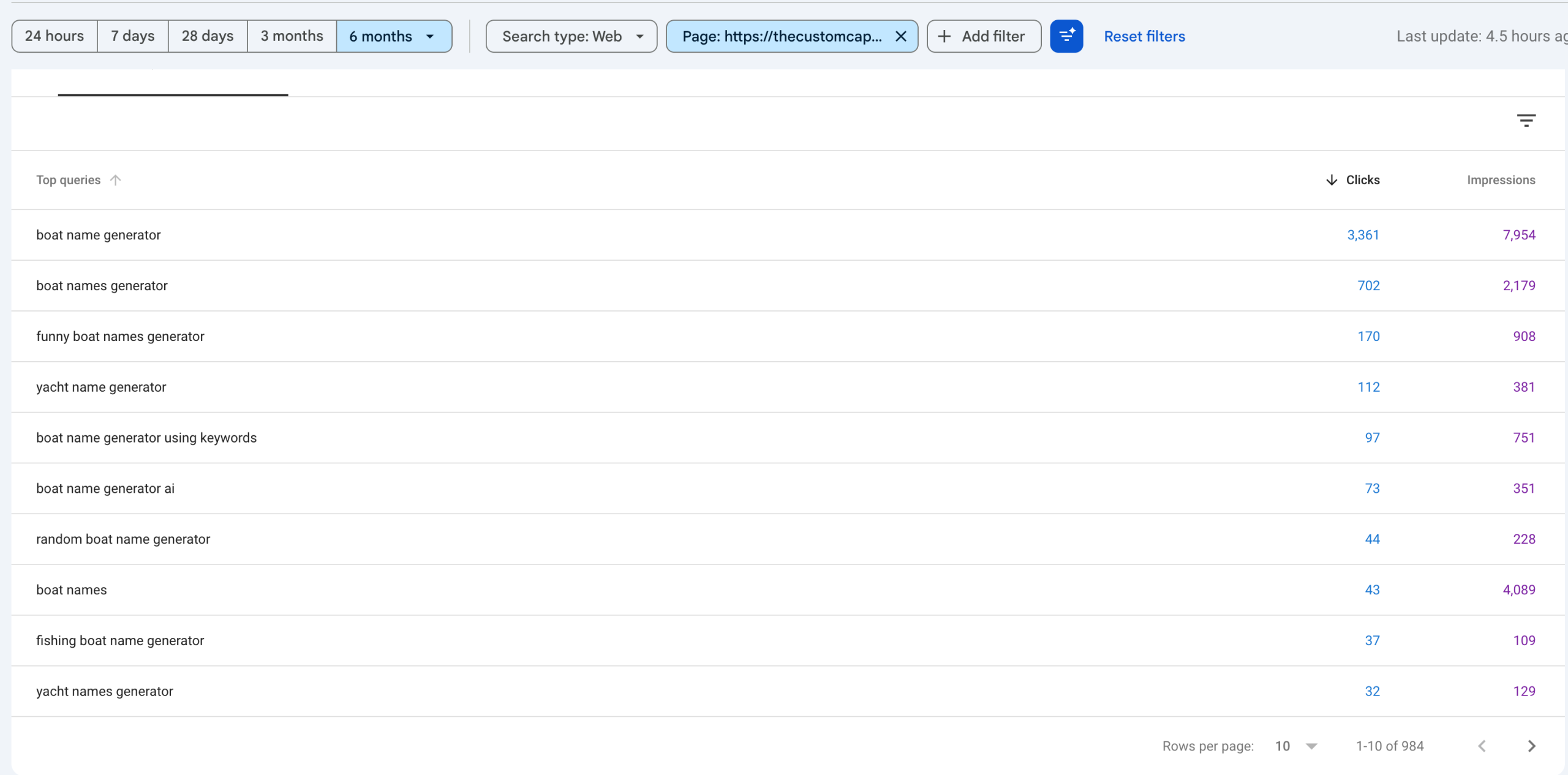The width and height of the screenshot is (1568, 775).
Task: Remove the Page filter with X icon
Action: click(900, 36)
